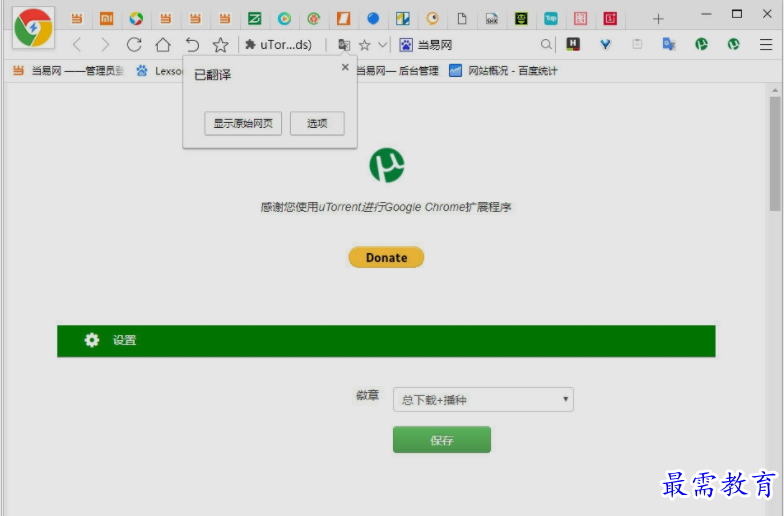Switch to the teal Top tab
Screen dimensions: 784x516
(x=550, y=19)
